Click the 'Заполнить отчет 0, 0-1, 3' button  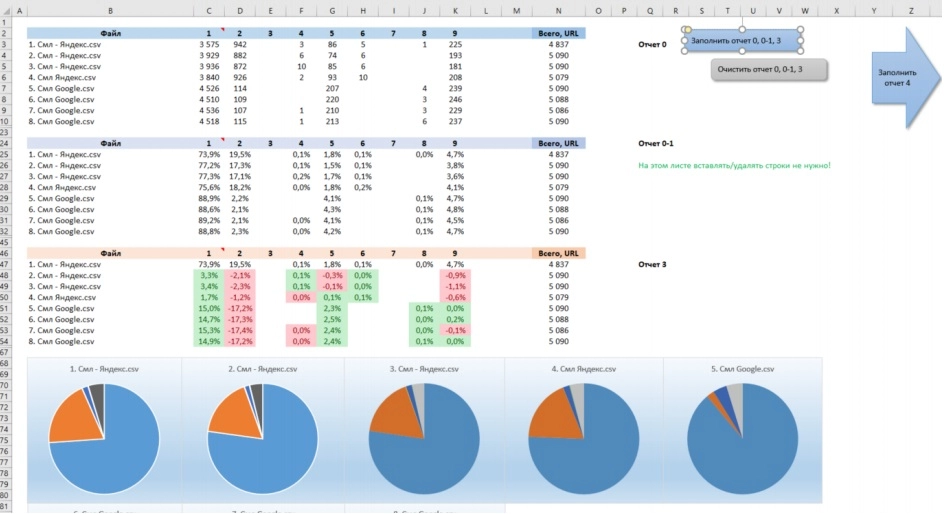tap(742, 40)
